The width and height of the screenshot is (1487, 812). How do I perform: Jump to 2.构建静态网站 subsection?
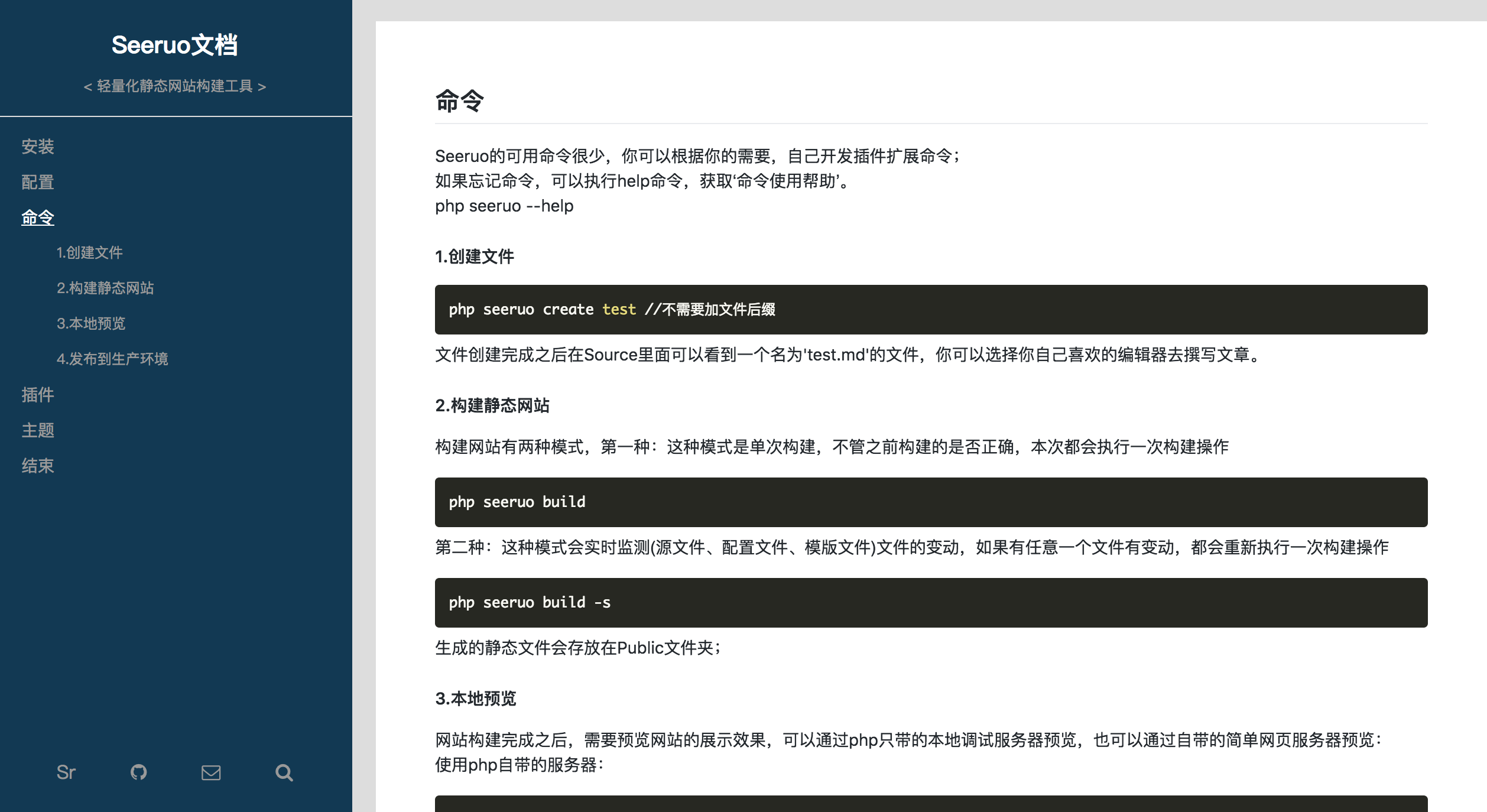point(105,288)
